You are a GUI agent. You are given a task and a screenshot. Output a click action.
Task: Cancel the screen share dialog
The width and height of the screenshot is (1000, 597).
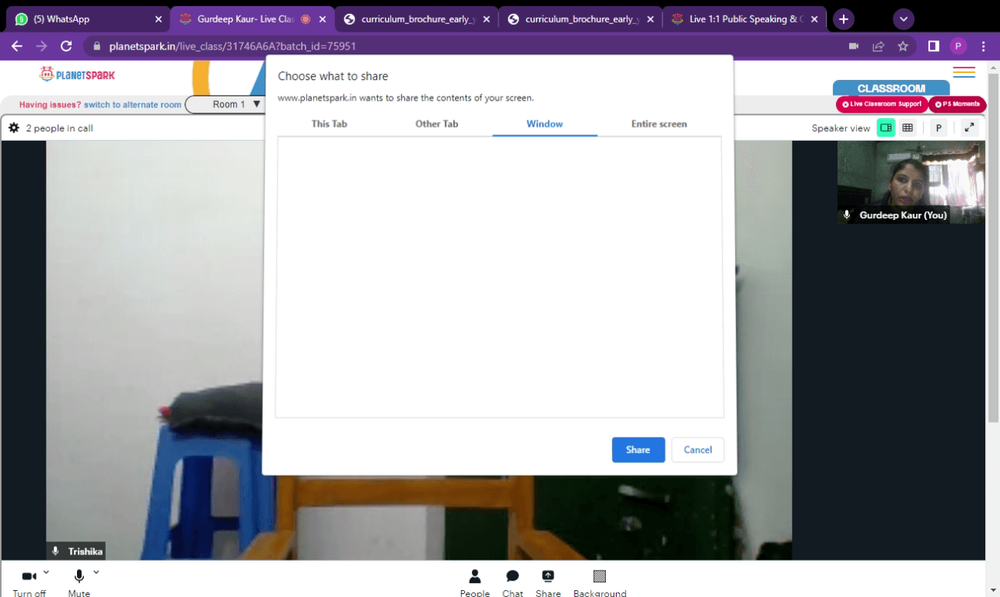point(698,450)
